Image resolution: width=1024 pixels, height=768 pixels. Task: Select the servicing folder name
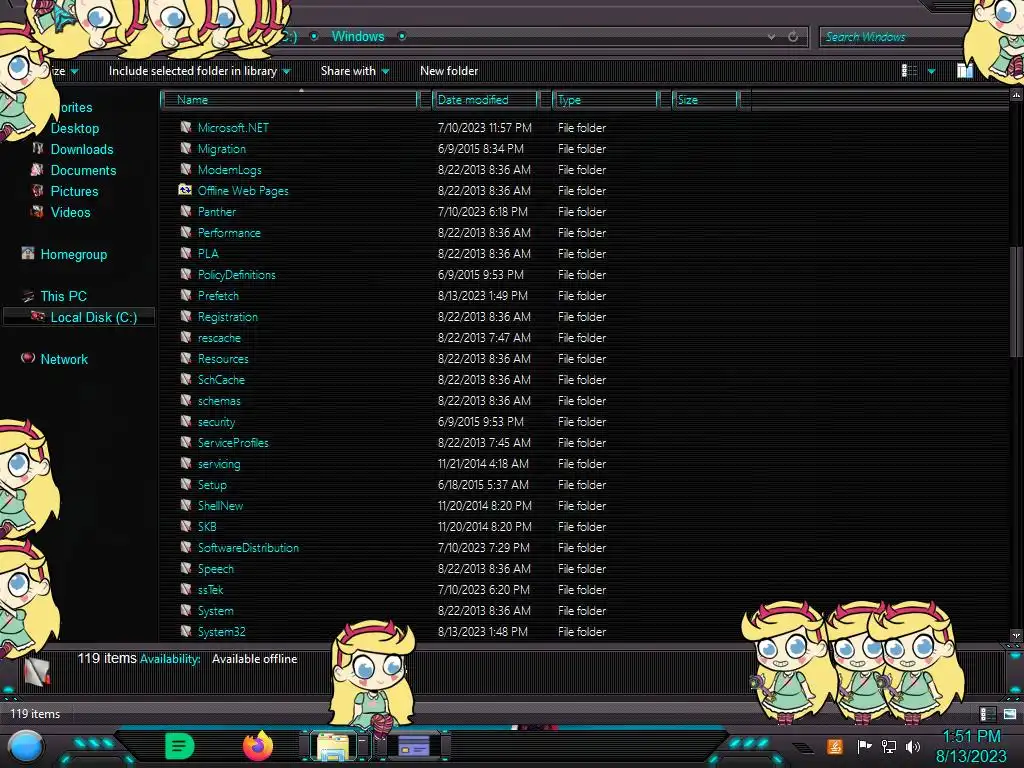click(219, 464)
